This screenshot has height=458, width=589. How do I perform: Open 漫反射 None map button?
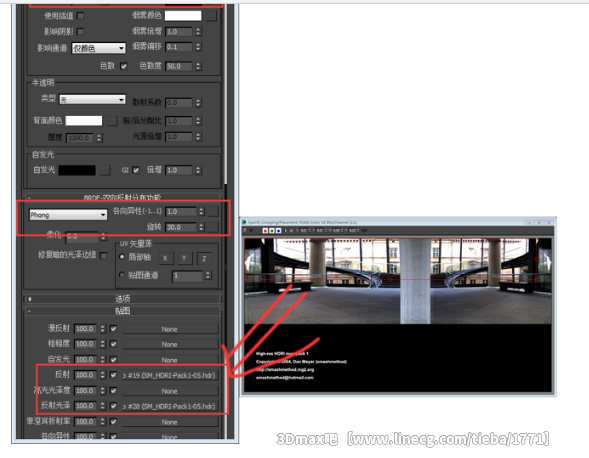click(170, 329)
